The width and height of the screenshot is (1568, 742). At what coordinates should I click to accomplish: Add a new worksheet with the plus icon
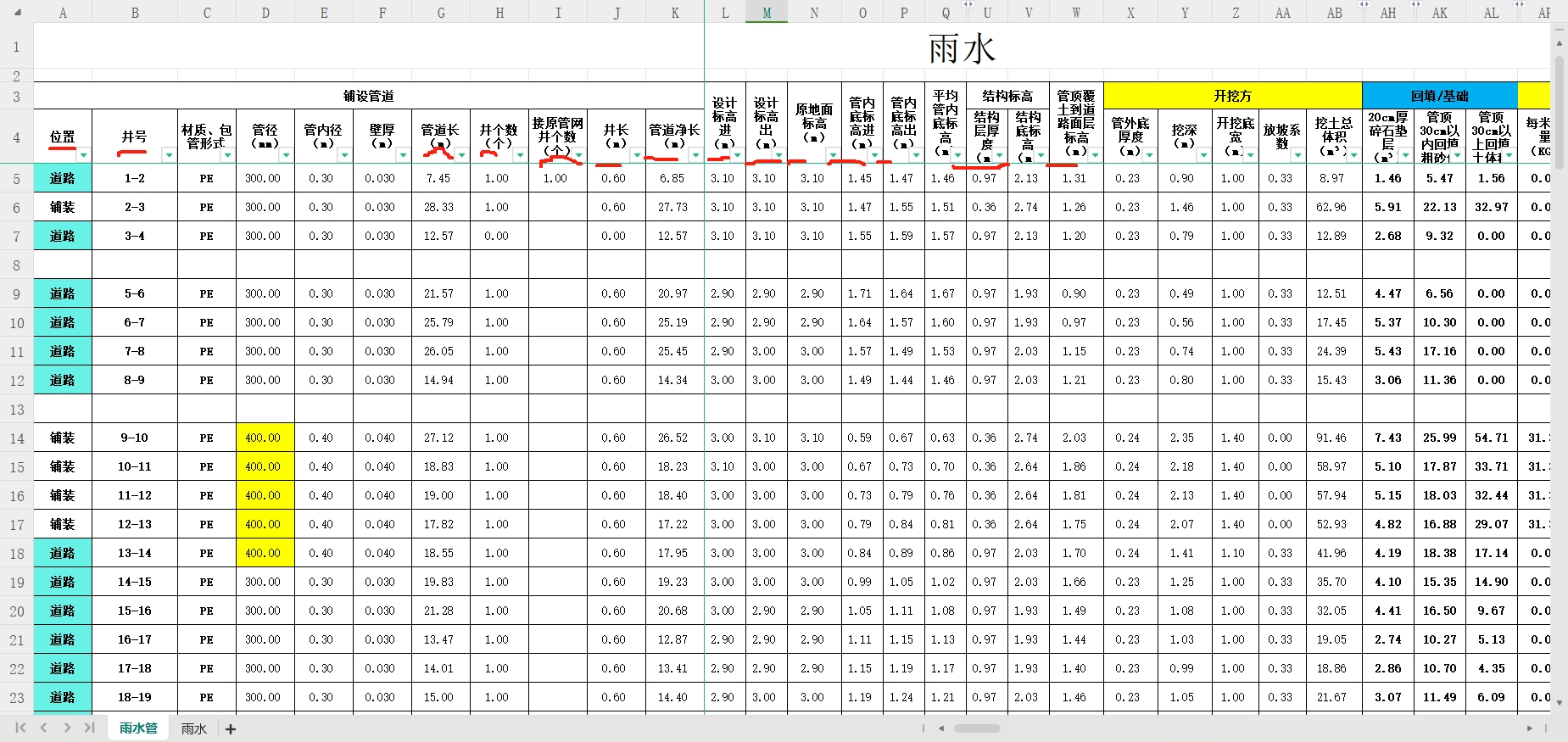[231, 728]
